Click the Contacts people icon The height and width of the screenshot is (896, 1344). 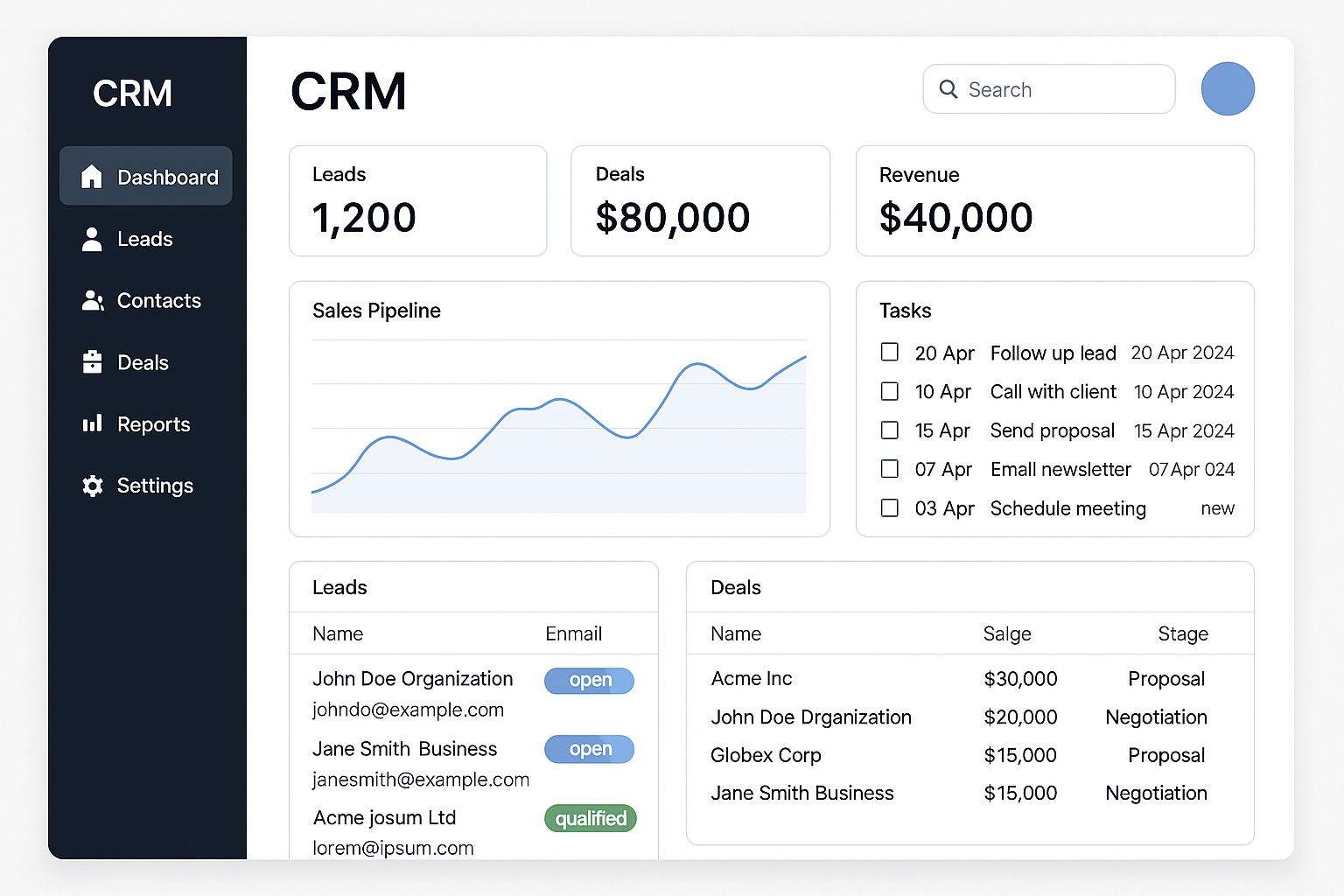pyautogui.click(x=93, y=301)
